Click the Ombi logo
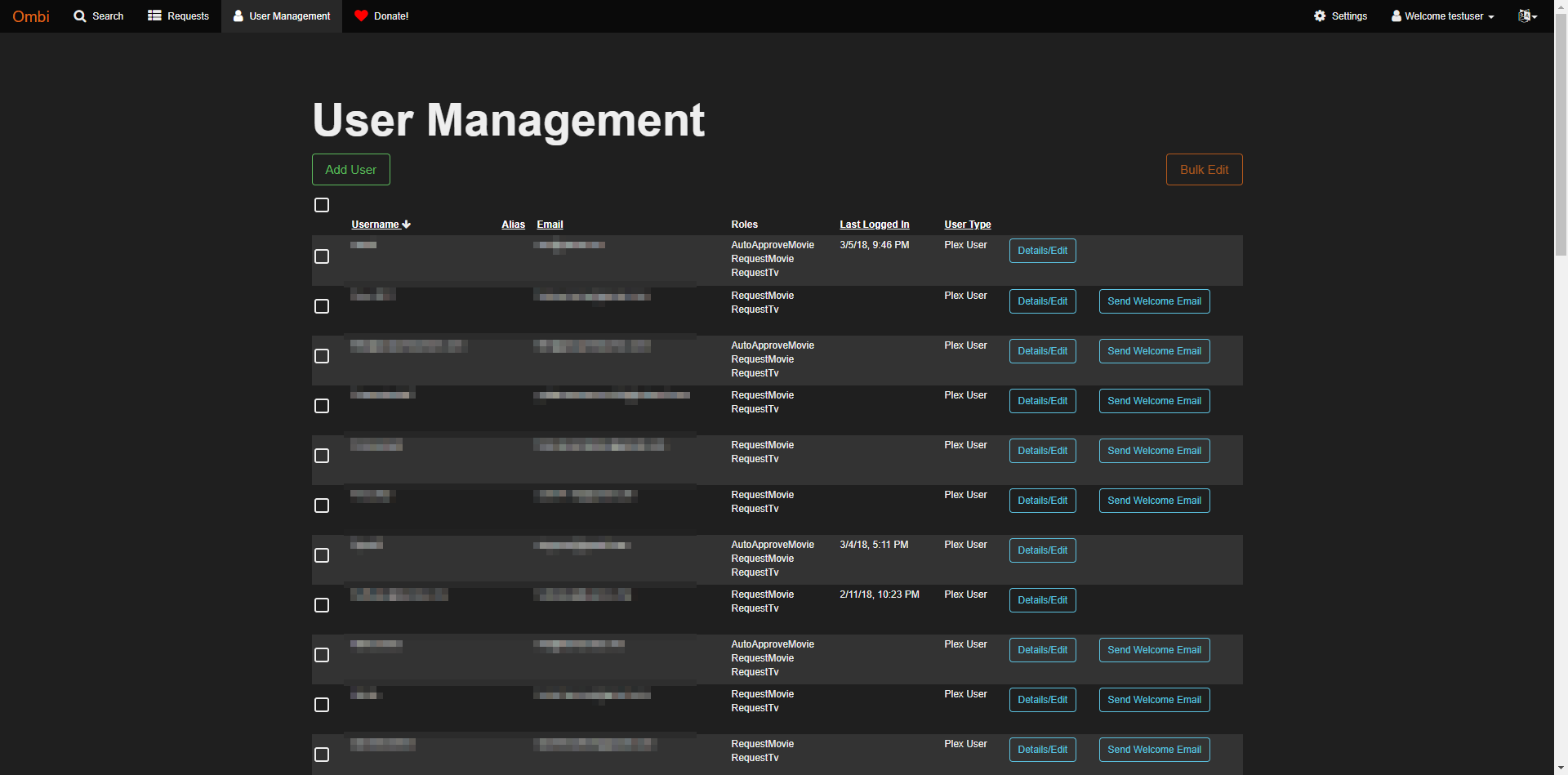This screenshot has width=1568, height=775. [30, 16]
